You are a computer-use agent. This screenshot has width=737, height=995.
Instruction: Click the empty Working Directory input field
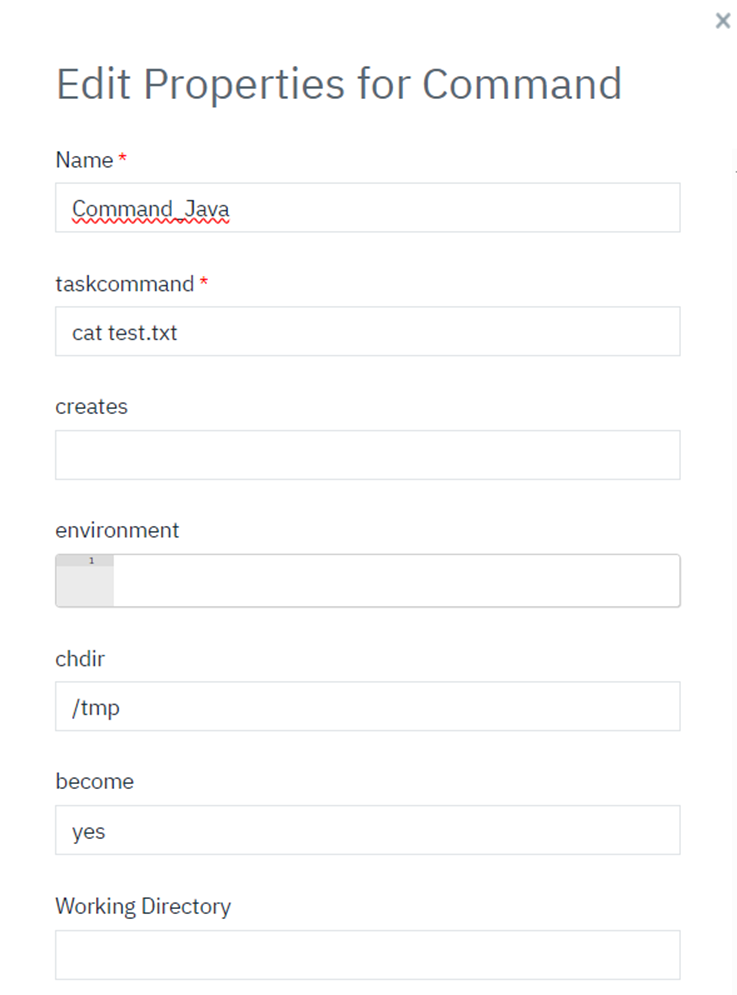coord(367,955)
